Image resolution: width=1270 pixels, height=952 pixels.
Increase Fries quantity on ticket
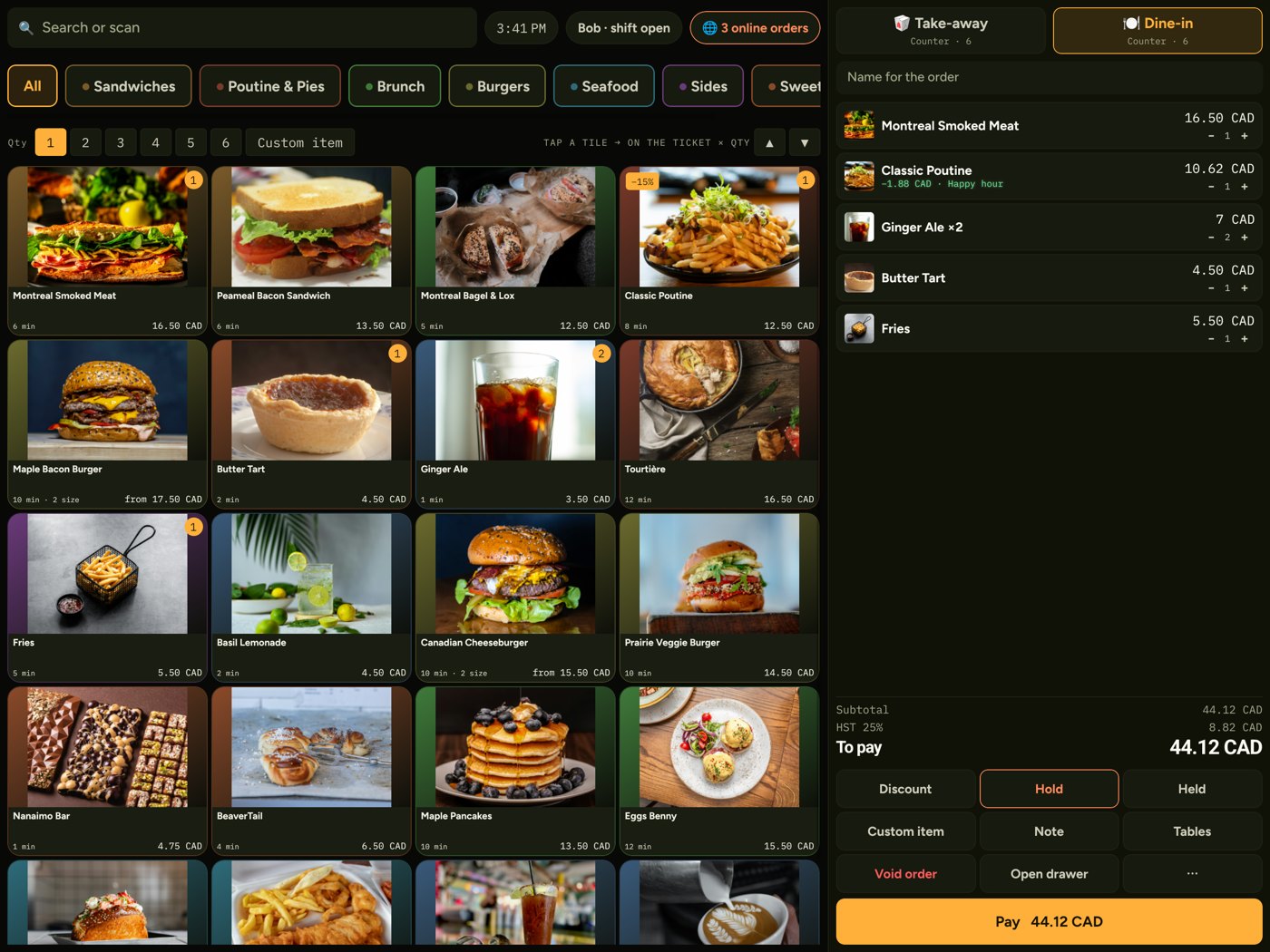(x=1245, y=339)
